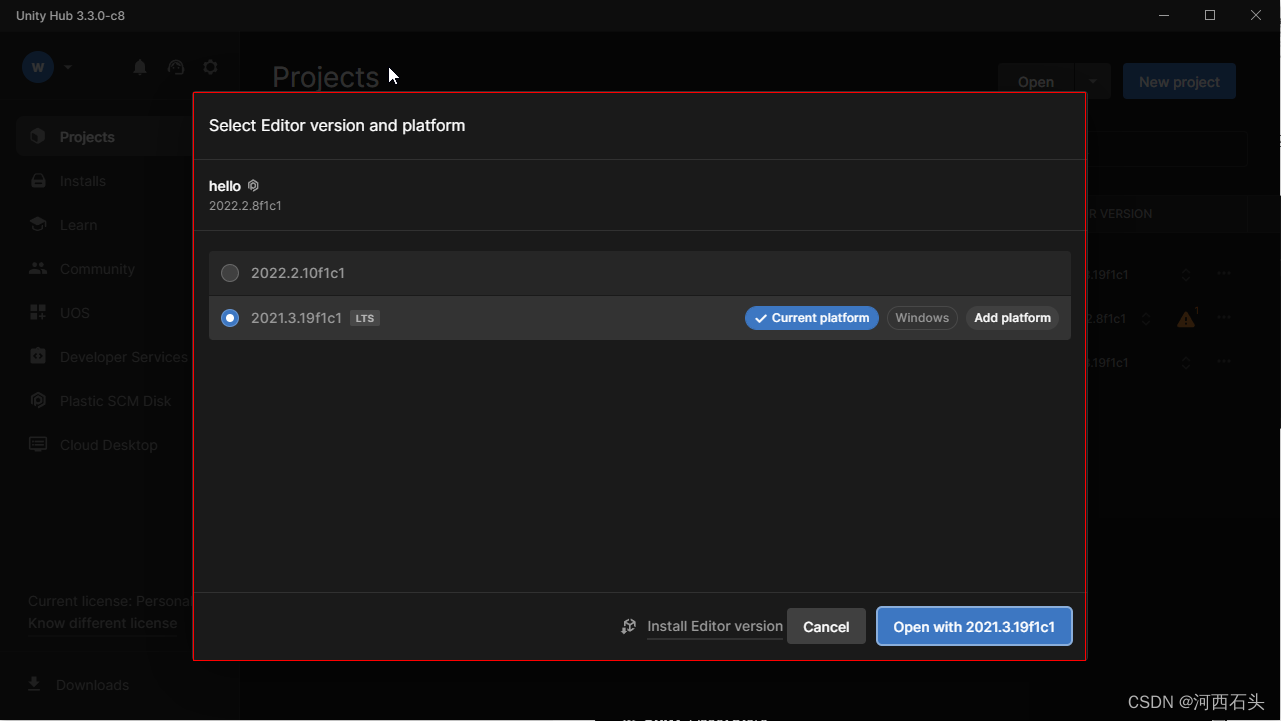
Task: Click the Unity icon next to hello
Action: click(x=253, y=185)
